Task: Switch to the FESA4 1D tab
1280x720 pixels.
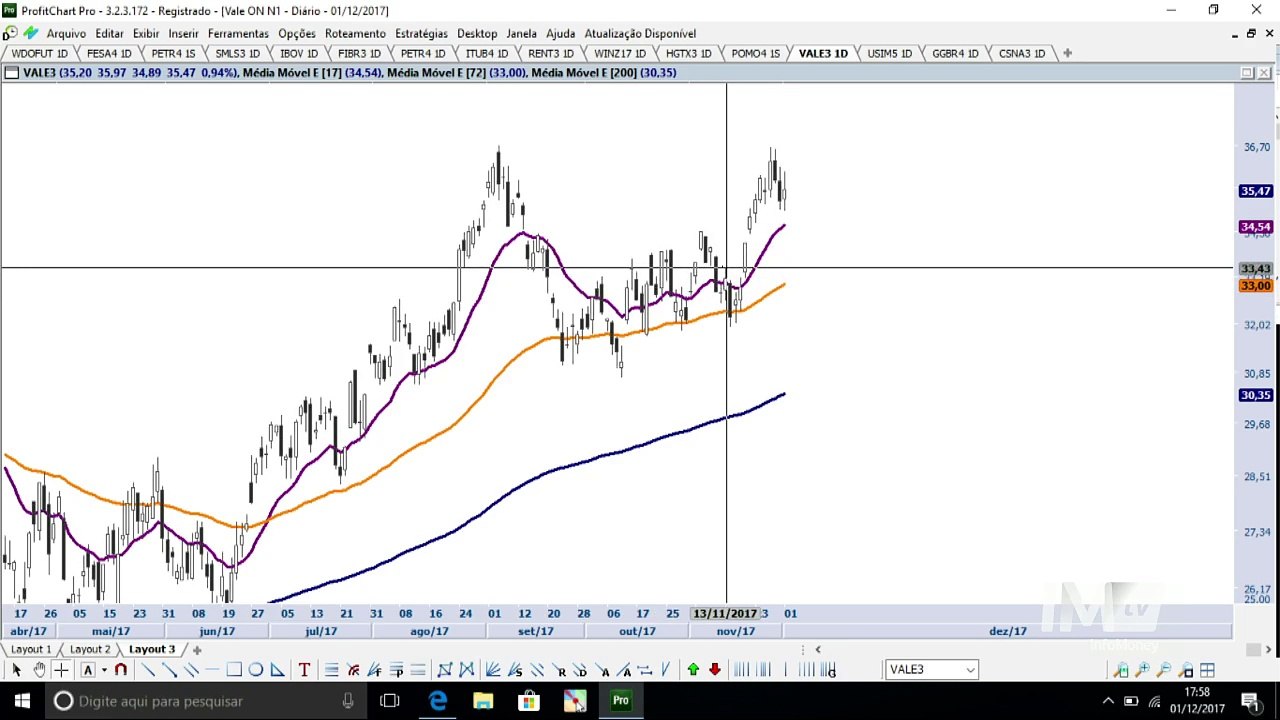Action: click(109, 53)
